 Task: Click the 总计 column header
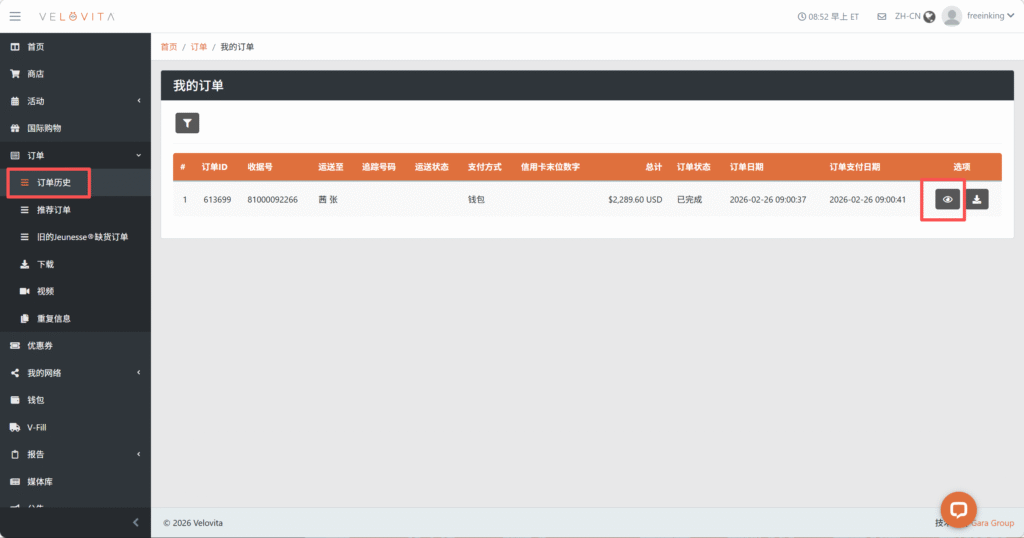click(652, 167)
